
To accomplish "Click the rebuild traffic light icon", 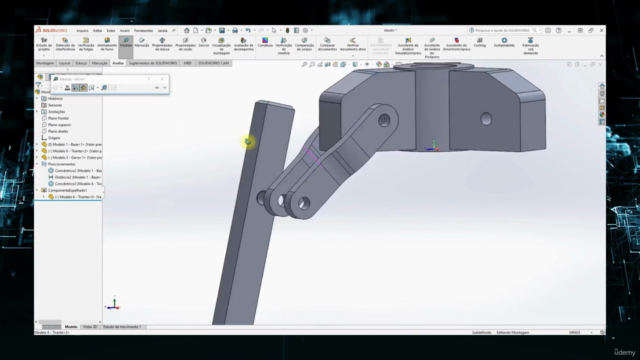I will tap(287, 30).
